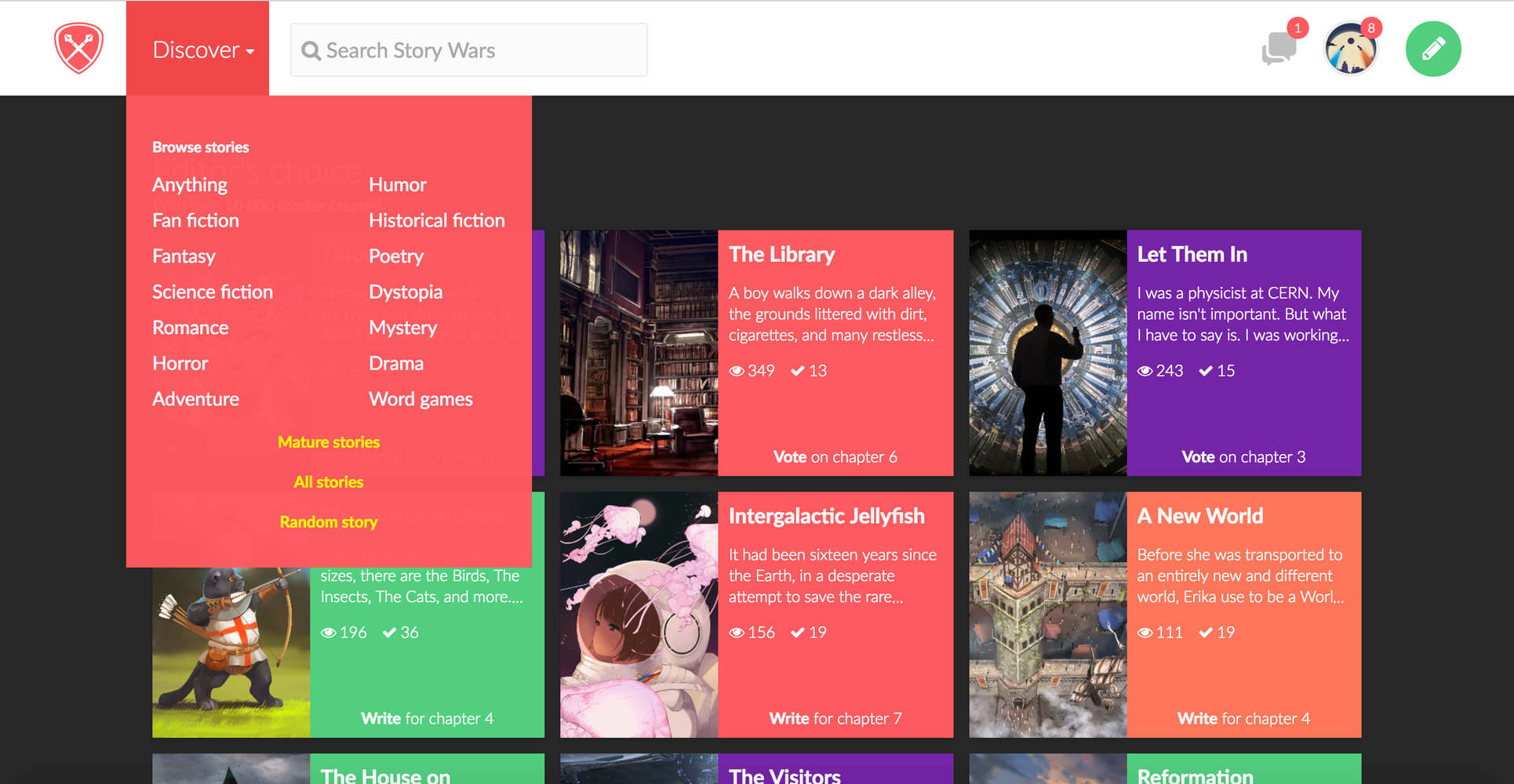Screen dimensions: 1514x784
Task: Click the checkmark icon beside 36 votes
Action: (390, 633)
